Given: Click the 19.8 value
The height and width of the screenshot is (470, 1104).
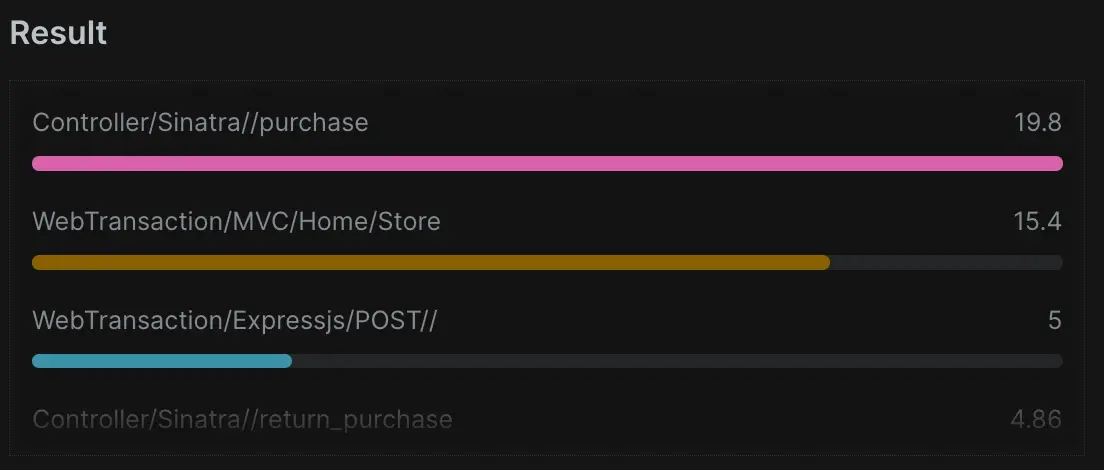Looking at the screenshot, I should 1037,123.
